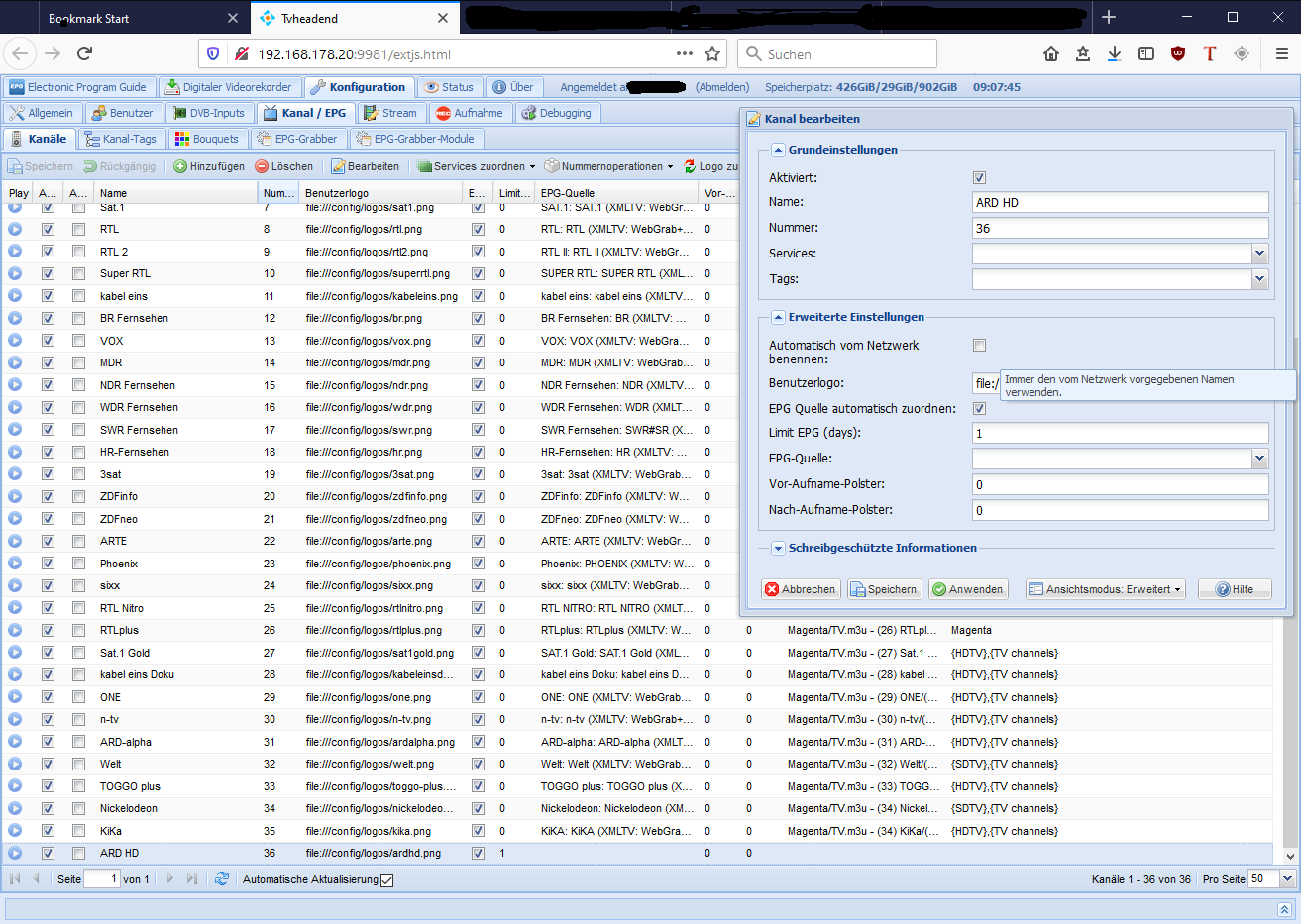Open Firefox hamburger menu

tap(1281, 53)
